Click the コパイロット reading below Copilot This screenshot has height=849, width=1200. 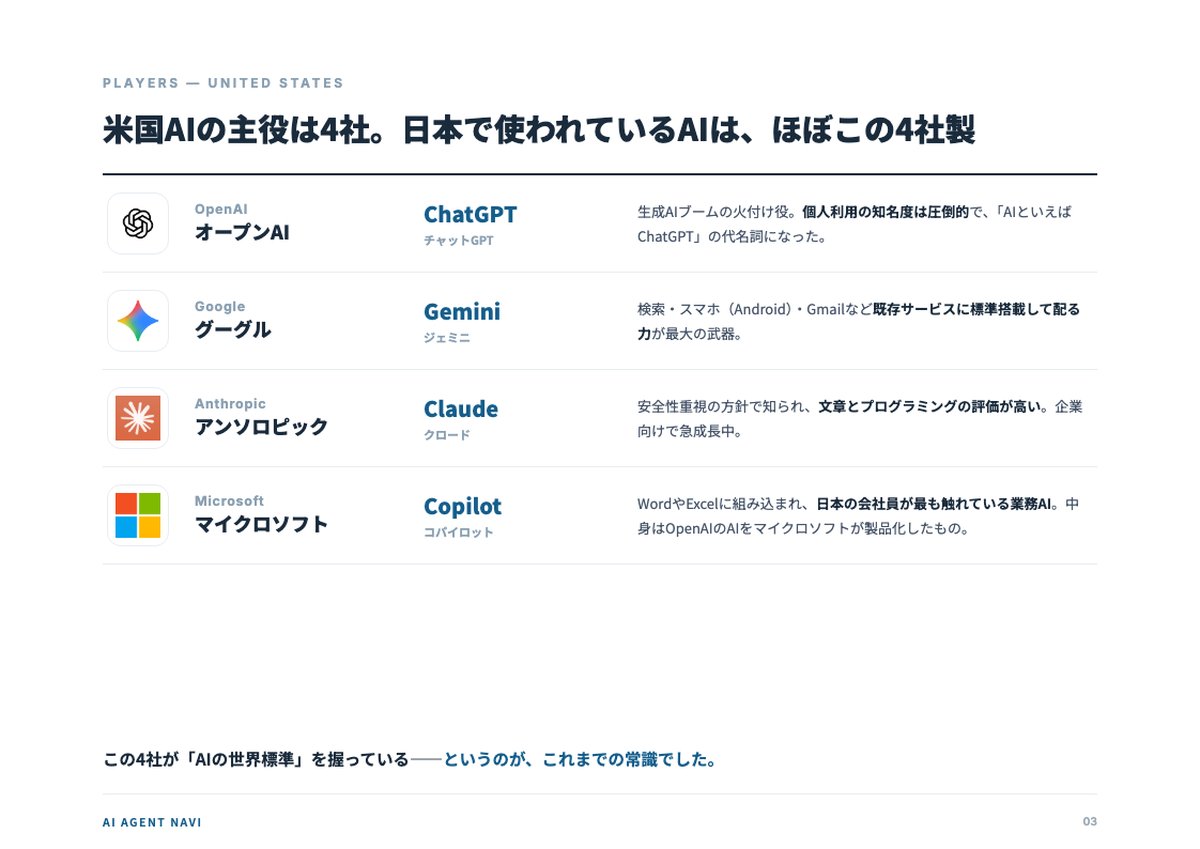[458, 532]
